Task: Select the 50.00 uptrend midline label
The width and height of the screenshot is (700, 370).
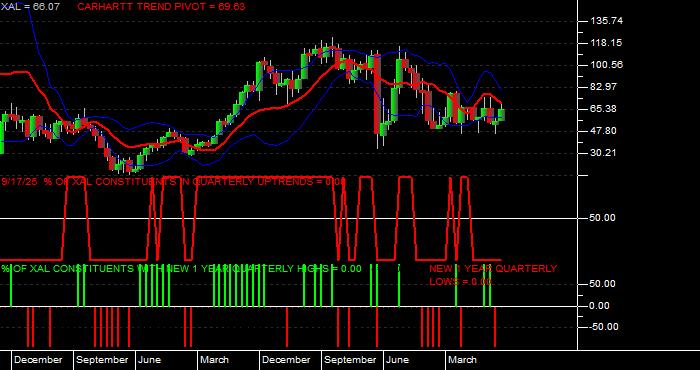Action: click(x=603, y=218)
